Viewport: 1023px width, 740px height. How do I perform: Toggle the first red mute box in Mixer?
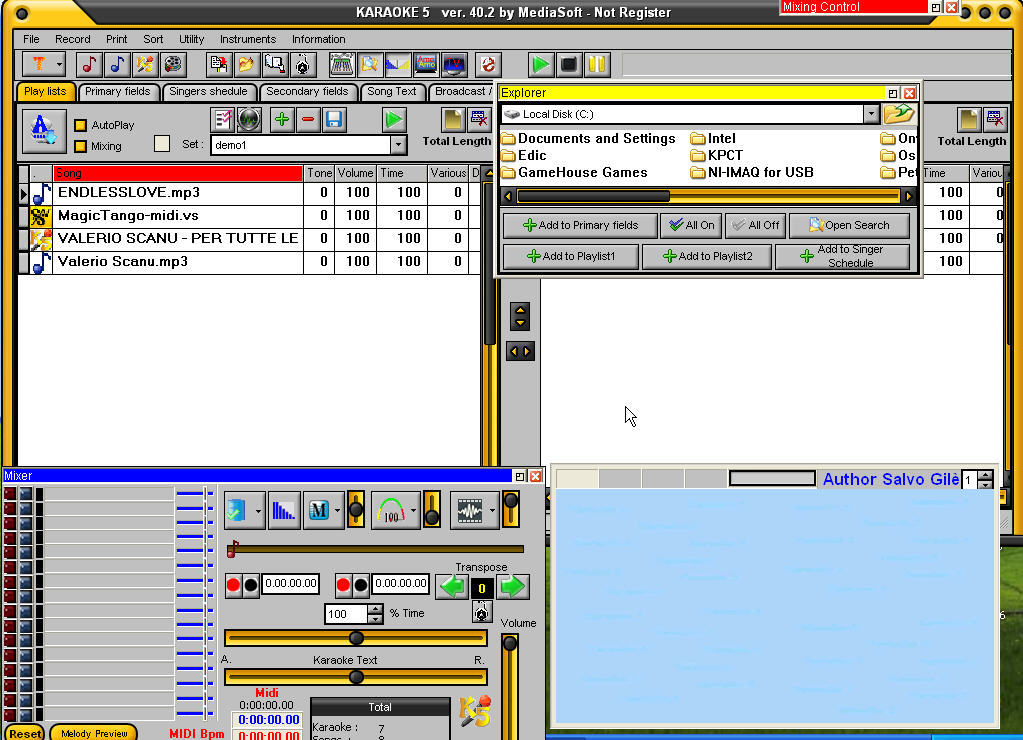pos(10,494)
